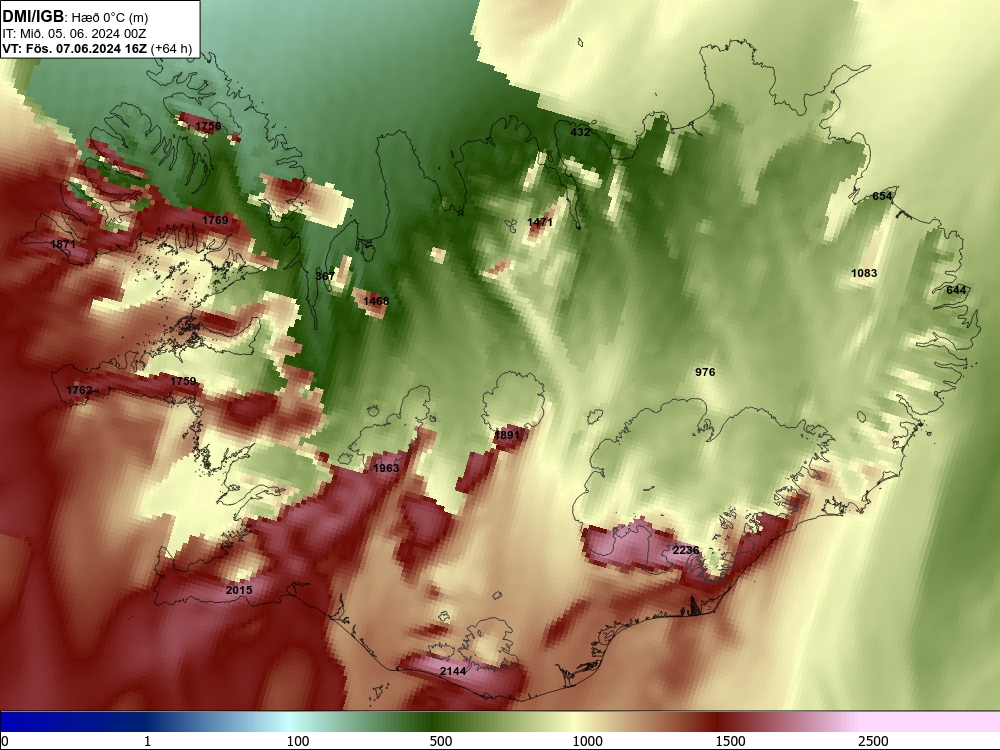Select the 1891 map label
Image resolution: width=1000 pixels, height=750 pixels.
coord(507,435)
